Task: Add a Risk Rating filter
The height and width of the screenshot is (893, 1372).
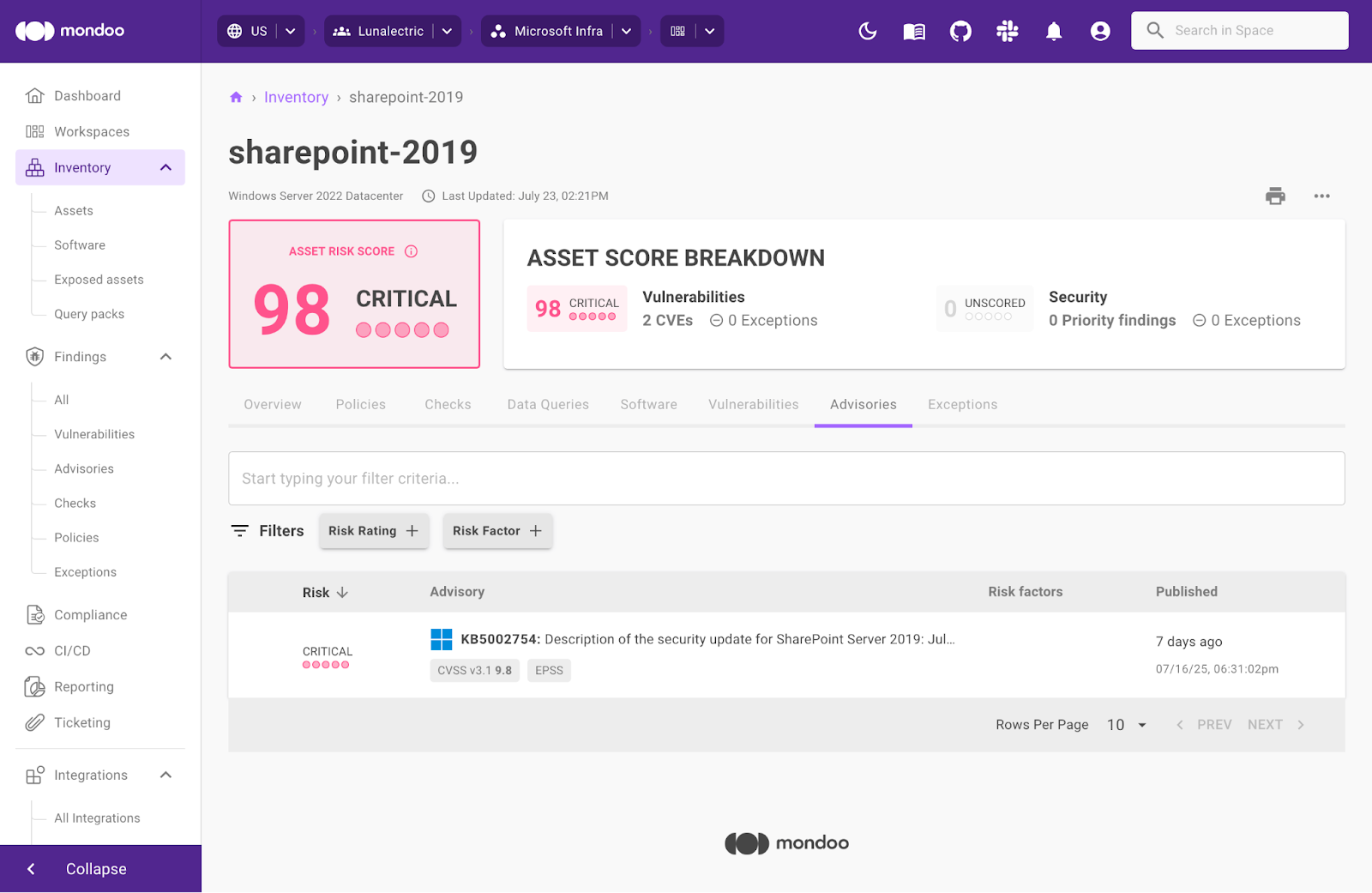Action: click(x=373, y=530)
